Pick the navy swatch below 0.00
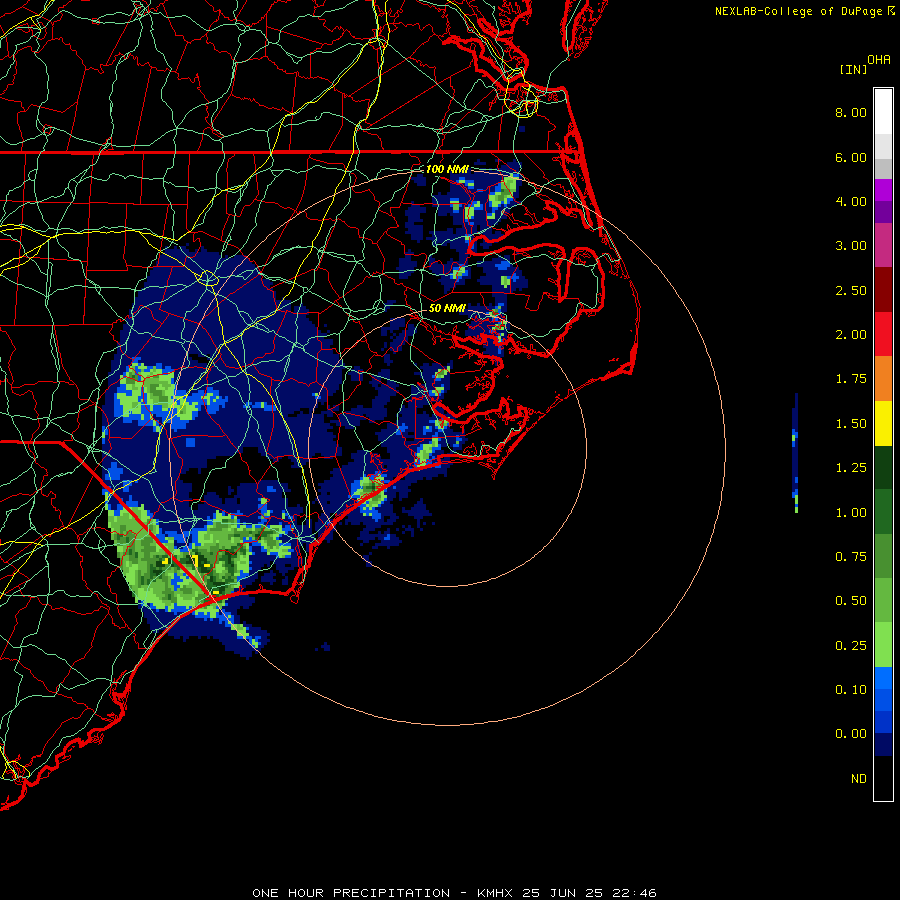The width and height of the screenshot is (900, 900). pyautogui.click(x=883, y=745)
